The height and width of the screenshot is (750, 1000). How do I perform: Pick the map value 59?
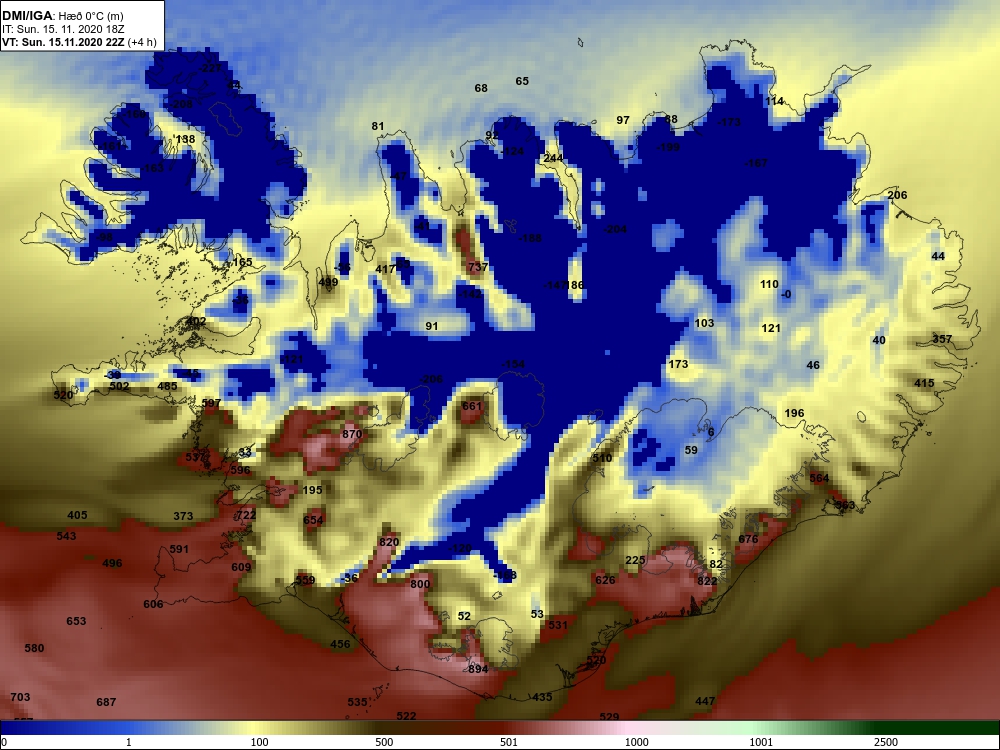pos(691,450)
